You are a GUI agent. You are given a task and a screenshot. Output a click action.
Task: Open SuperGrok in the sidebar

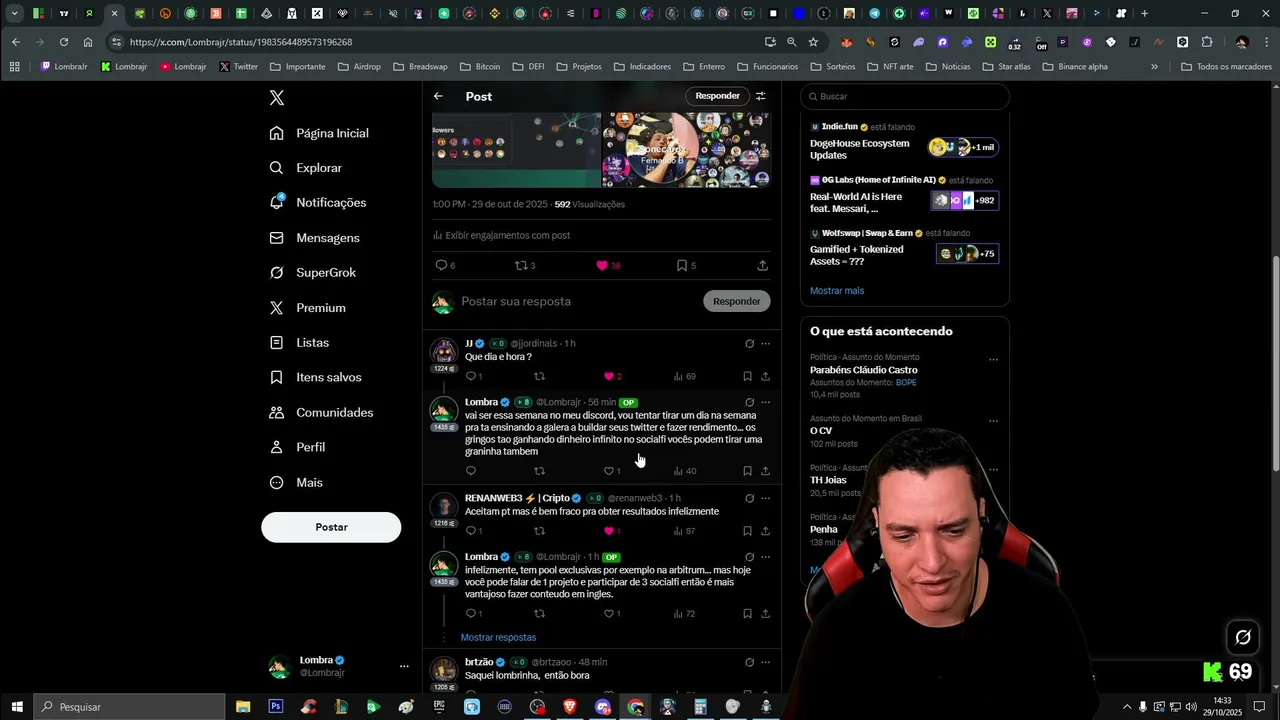click(x=313, y=273)
